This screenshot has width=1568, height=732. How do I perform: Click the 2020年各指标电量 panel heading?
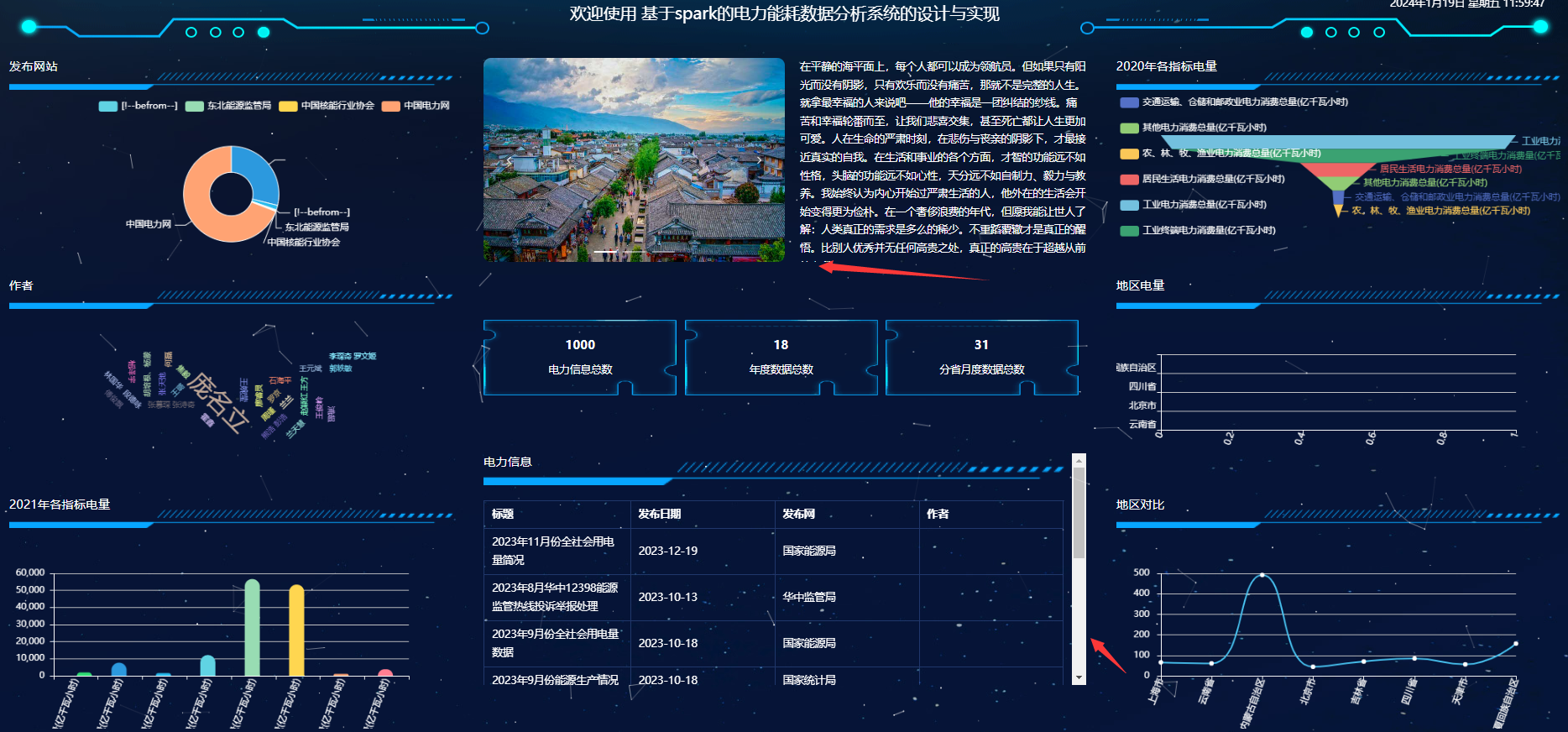[x=1167, y=66]
